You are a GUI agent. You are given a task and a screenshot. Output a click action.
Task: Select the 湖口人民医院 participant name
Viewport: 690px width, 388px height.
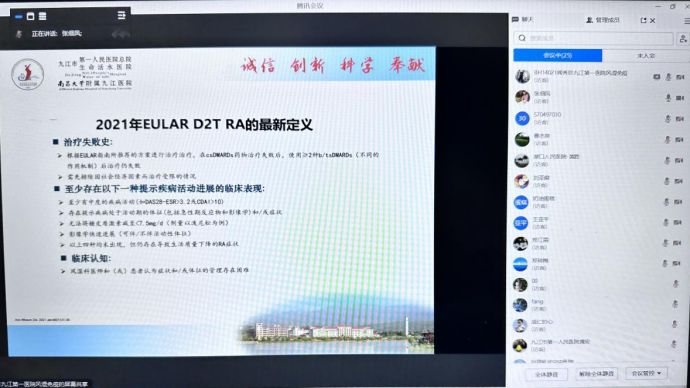tap(556, 157)
